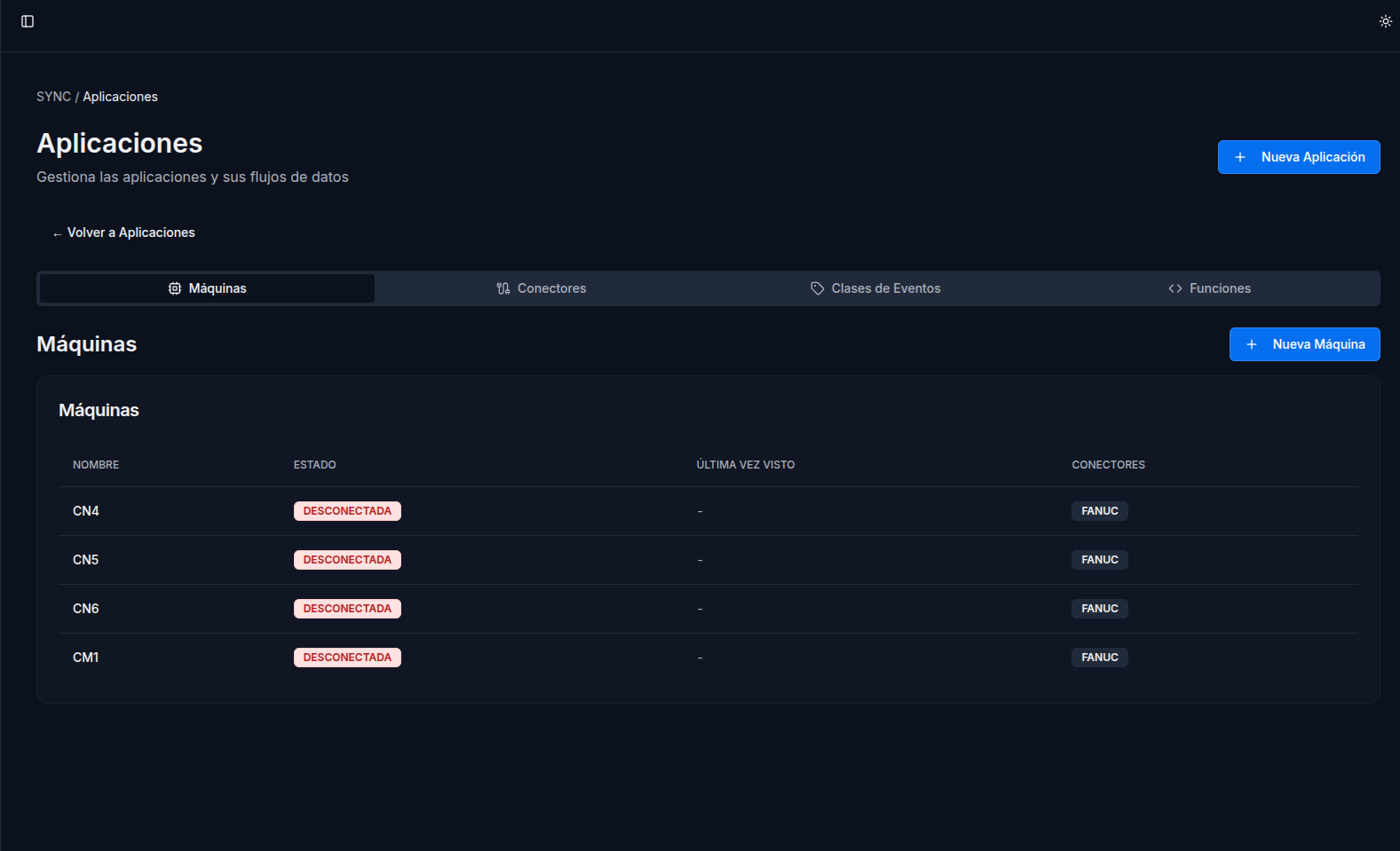Click the connector icon on Conectores tab
The width and height of the screenshot is (1400, 851).
503,288
